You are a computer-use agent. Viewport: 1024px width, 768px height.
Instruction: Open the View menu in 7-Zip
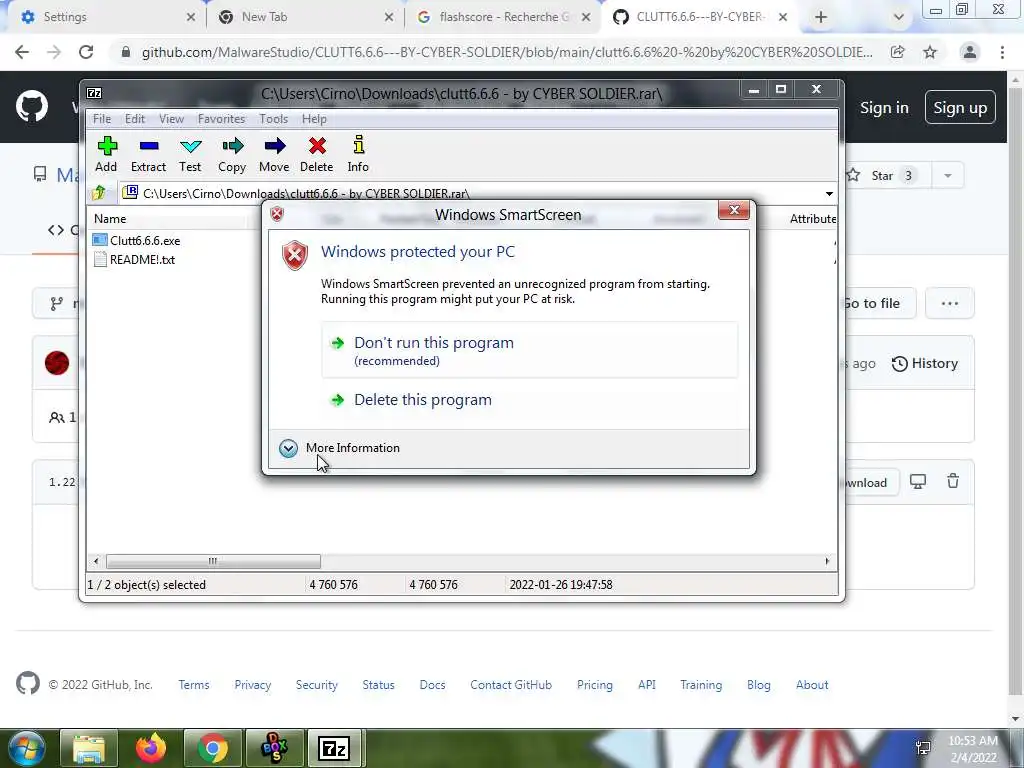coord(171,119)
